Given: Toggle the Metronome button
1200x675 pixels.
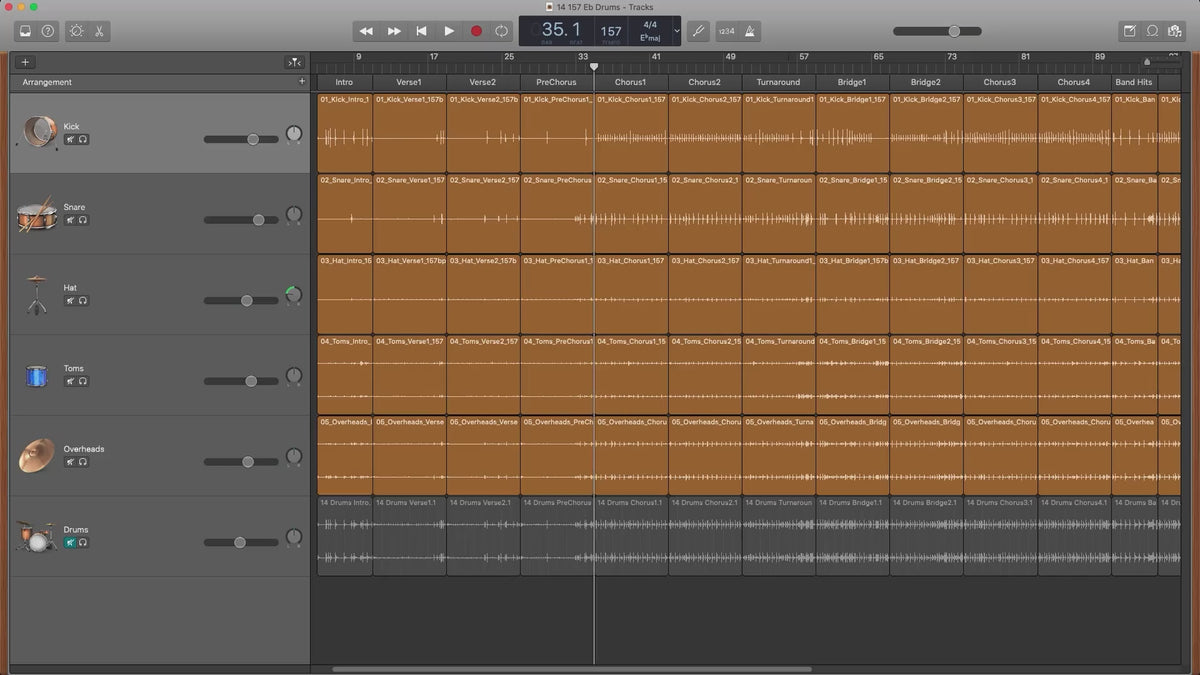Looking at the screenshot, I should (x=749, y=31).
